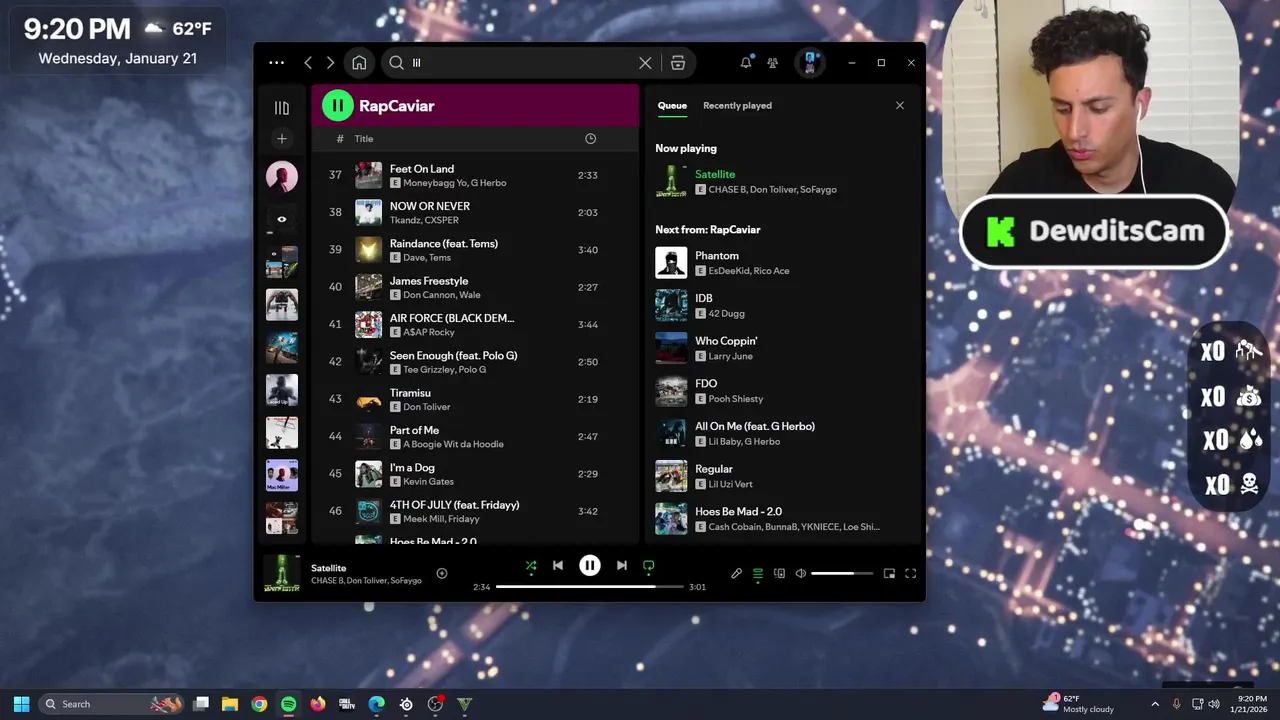The height and width of the screenshot is (720, 1280).
Task: Enter full screen player view
Action: [910, 574]
